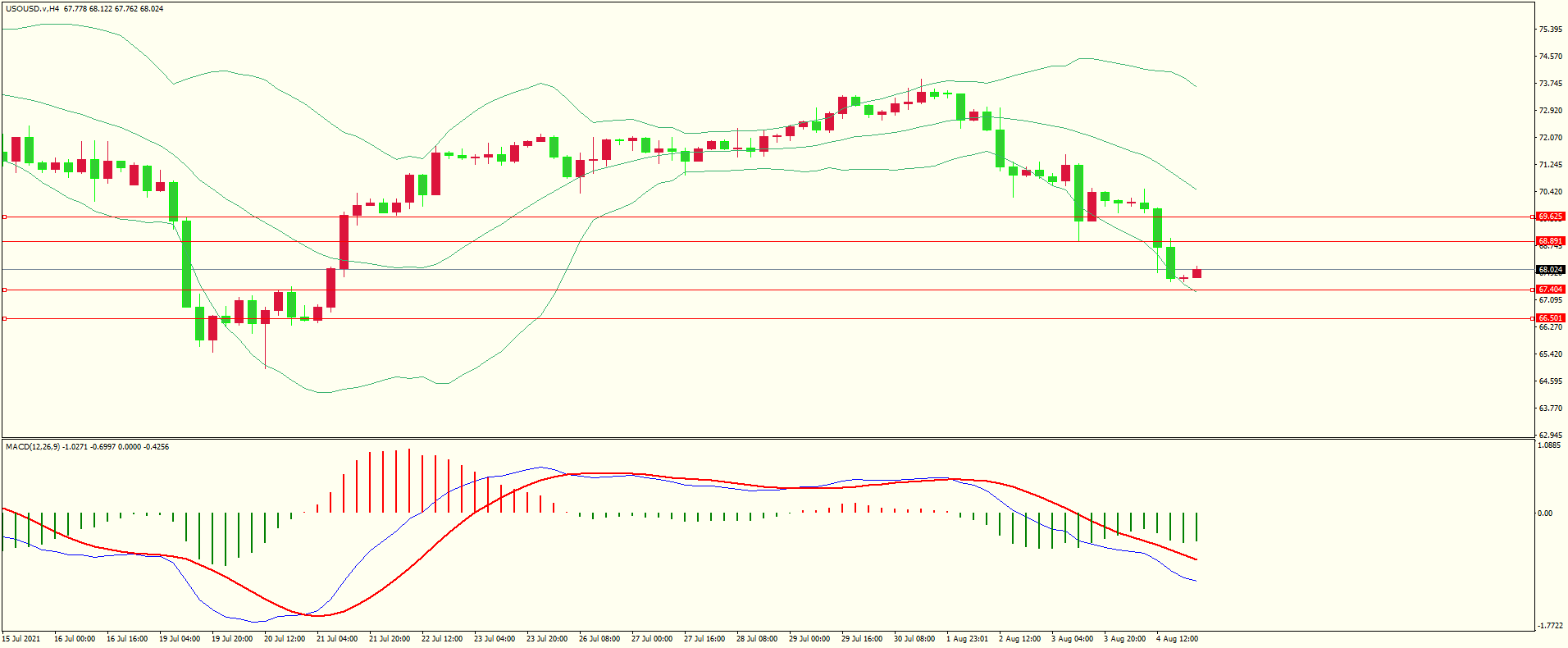Click the 15 Jul 2021 date label
Screen dimensions: 1568x648
pos(21,639)
